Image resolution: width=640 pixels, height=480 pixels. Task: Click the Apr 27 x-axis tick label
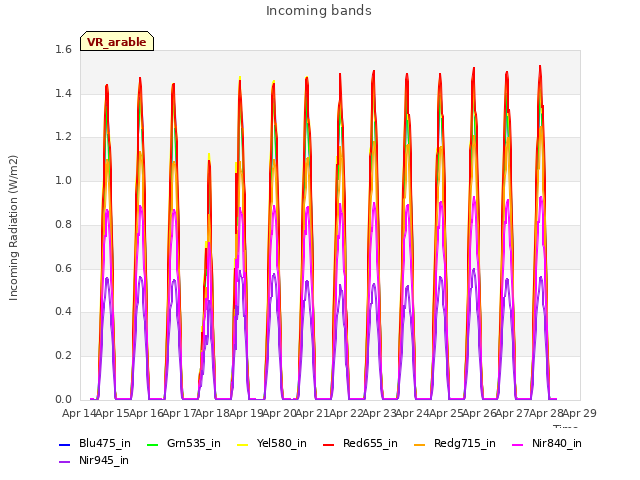(512, 413)
